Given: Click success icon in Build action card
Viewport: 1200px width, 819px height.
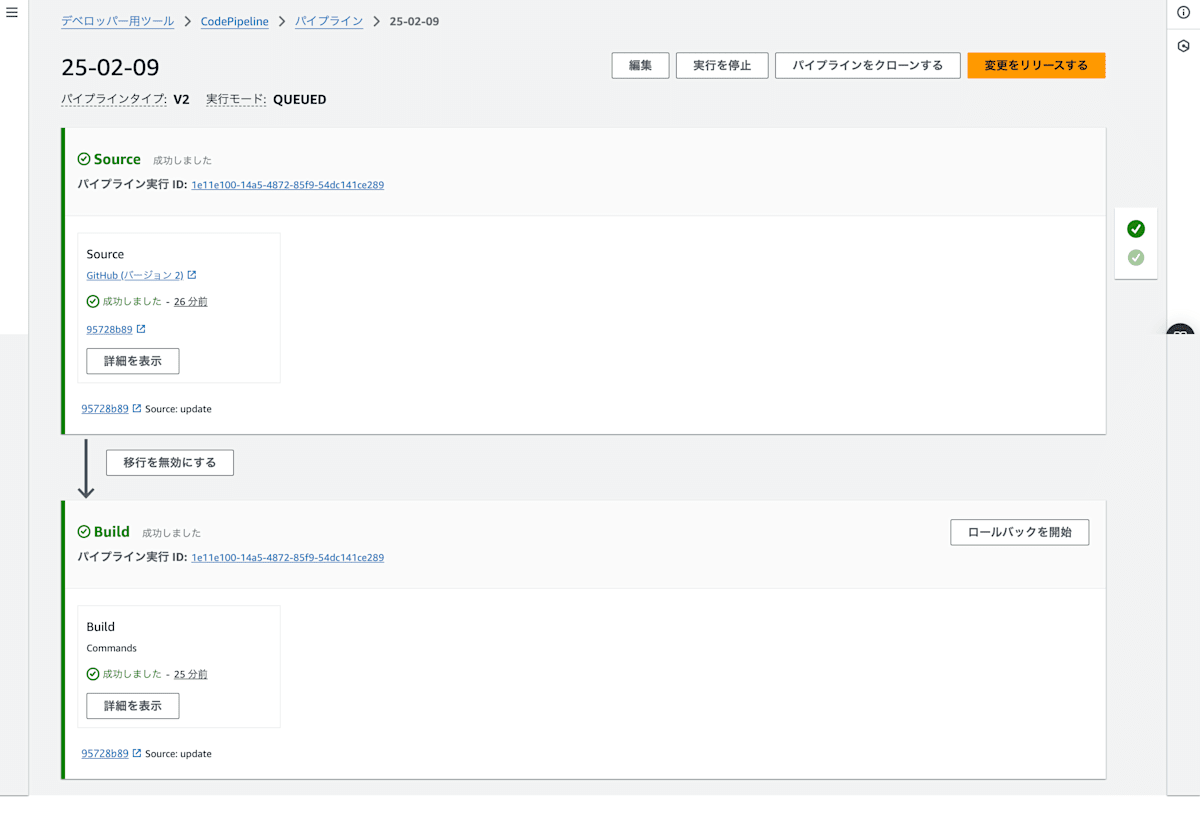Looking at the screenshot, I should tap(93, 674).
